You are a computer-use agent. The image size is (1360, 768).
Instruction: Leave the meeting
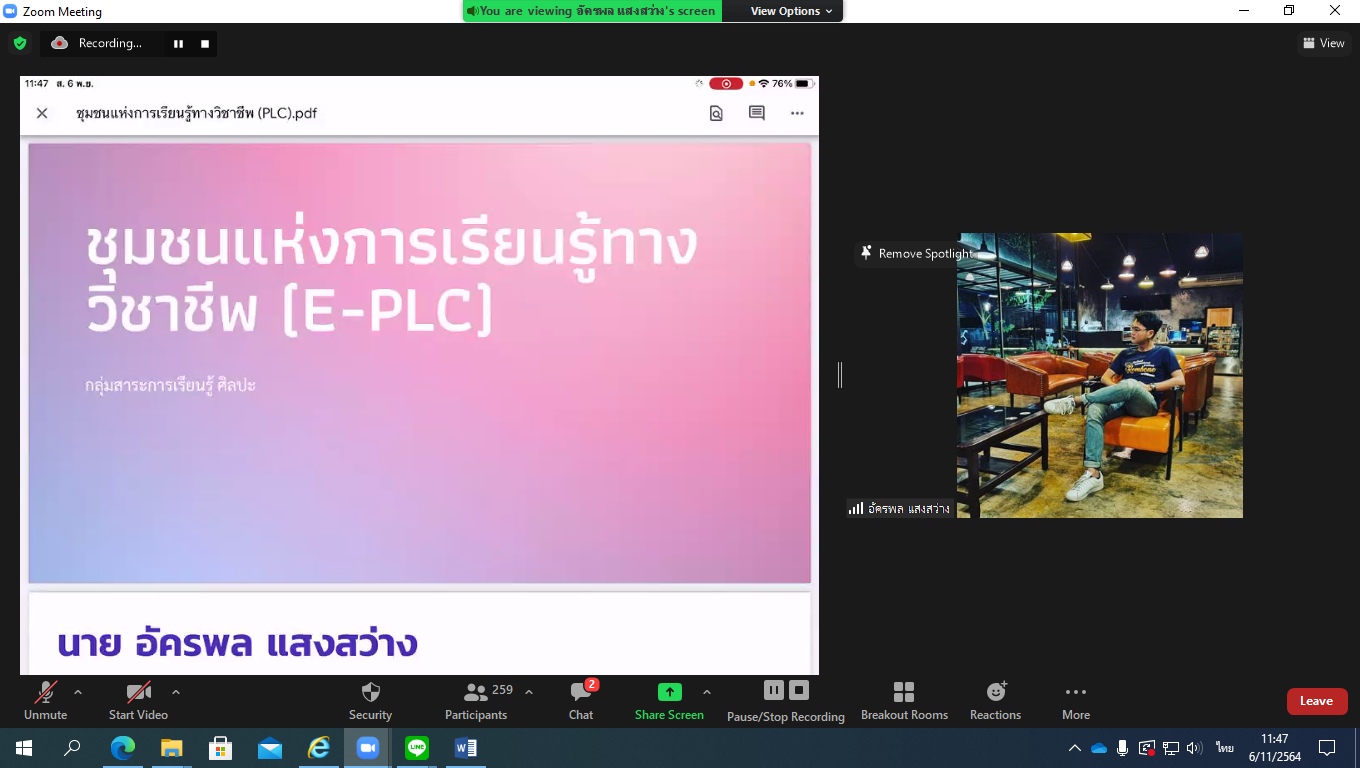click(1316, 701)
